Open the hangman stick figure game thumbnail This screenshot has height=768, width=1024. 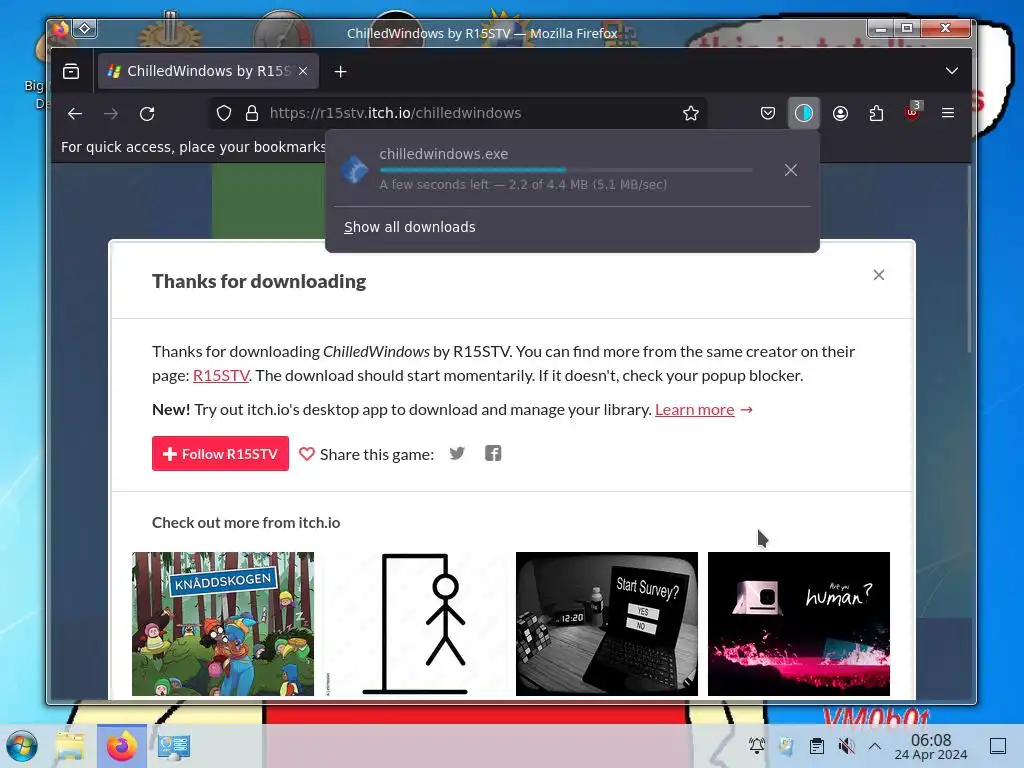[x=415, y=624]
